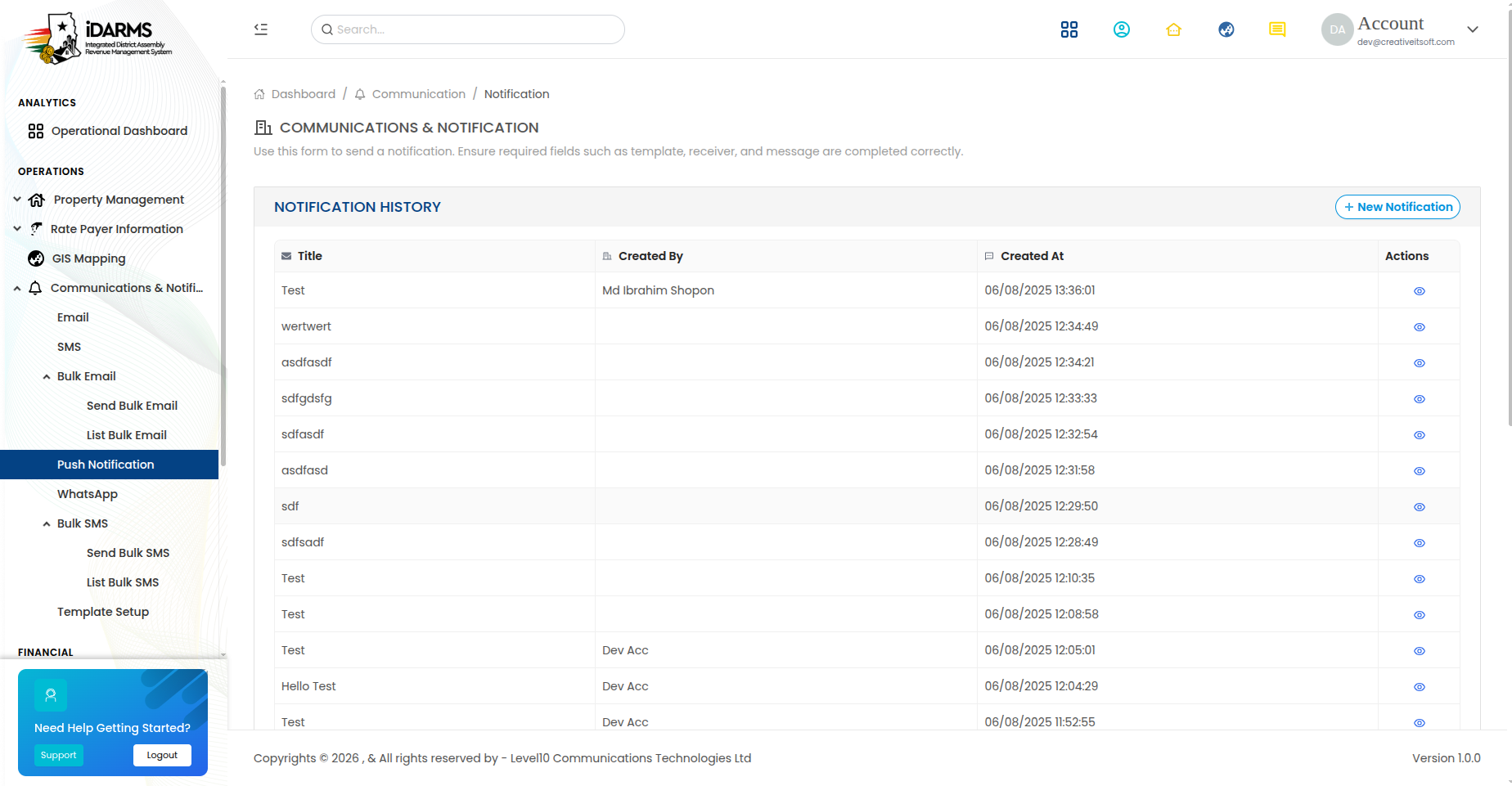This screenshot has width=1512, height=786.
Task: Open the yellow chat messages icon
Action: click(x=1277, y=29)
